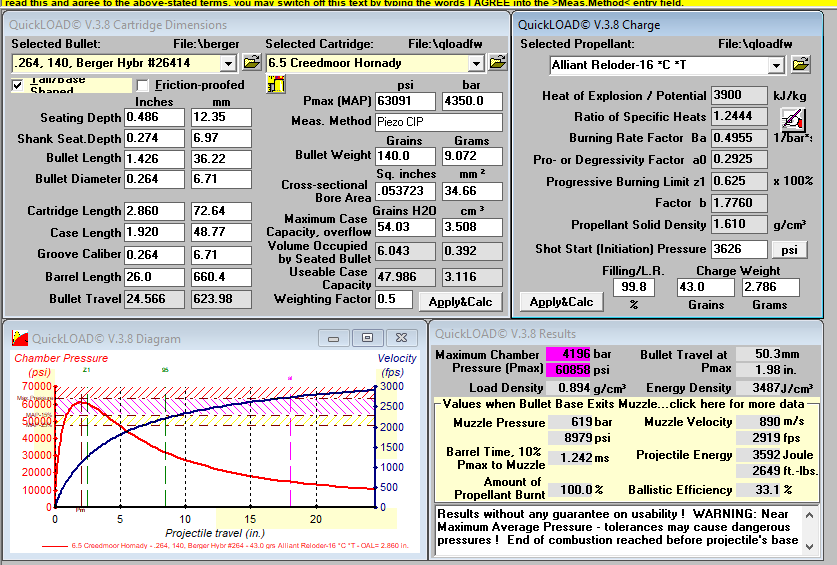Viewport: 837px width, 565px height.
Task: Click Ratio of Specific Heats field
Action: (x=739, y=116)
